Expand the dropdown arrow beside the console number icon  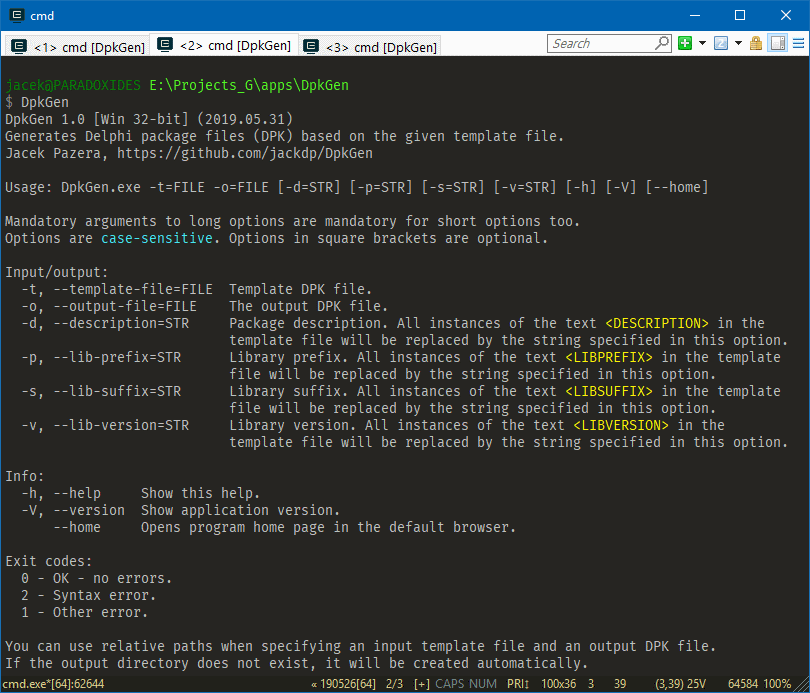[739, 43]
